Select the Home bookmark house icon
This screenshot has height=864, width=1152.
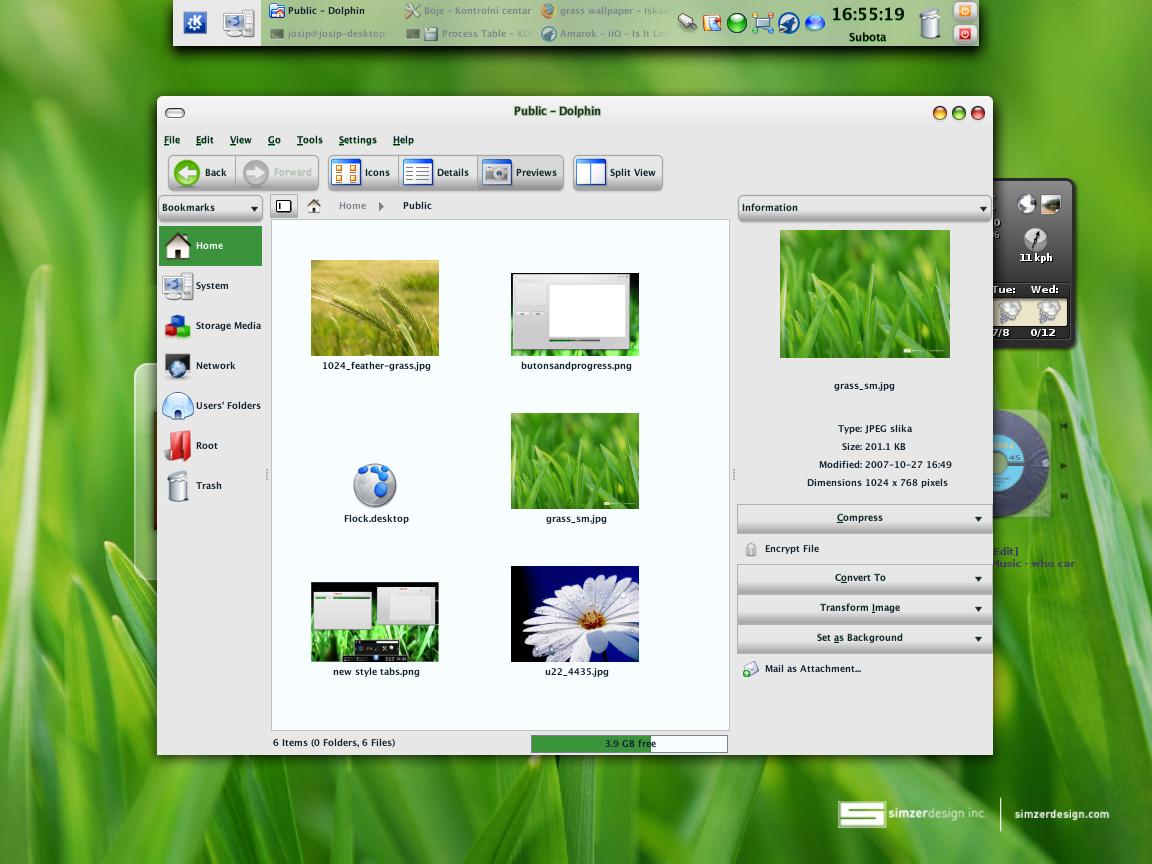(x=178, y=245)
